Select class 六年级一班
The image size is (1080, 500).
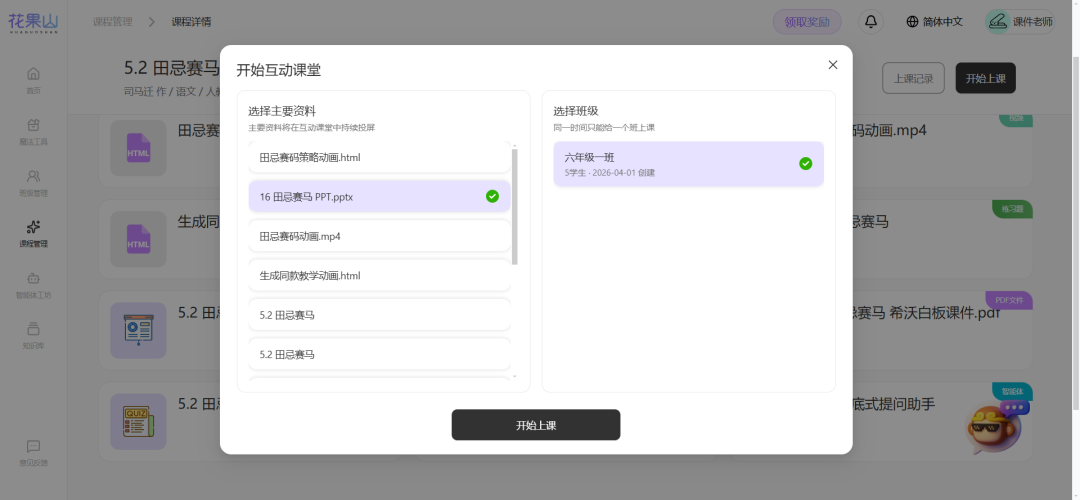point(689,164)
